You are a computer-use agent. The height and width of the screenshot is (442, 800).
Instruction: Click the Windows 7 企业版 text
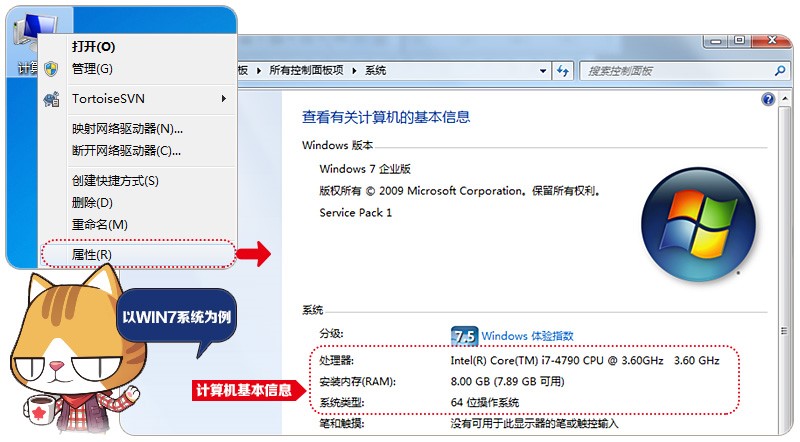click(365, 169)
